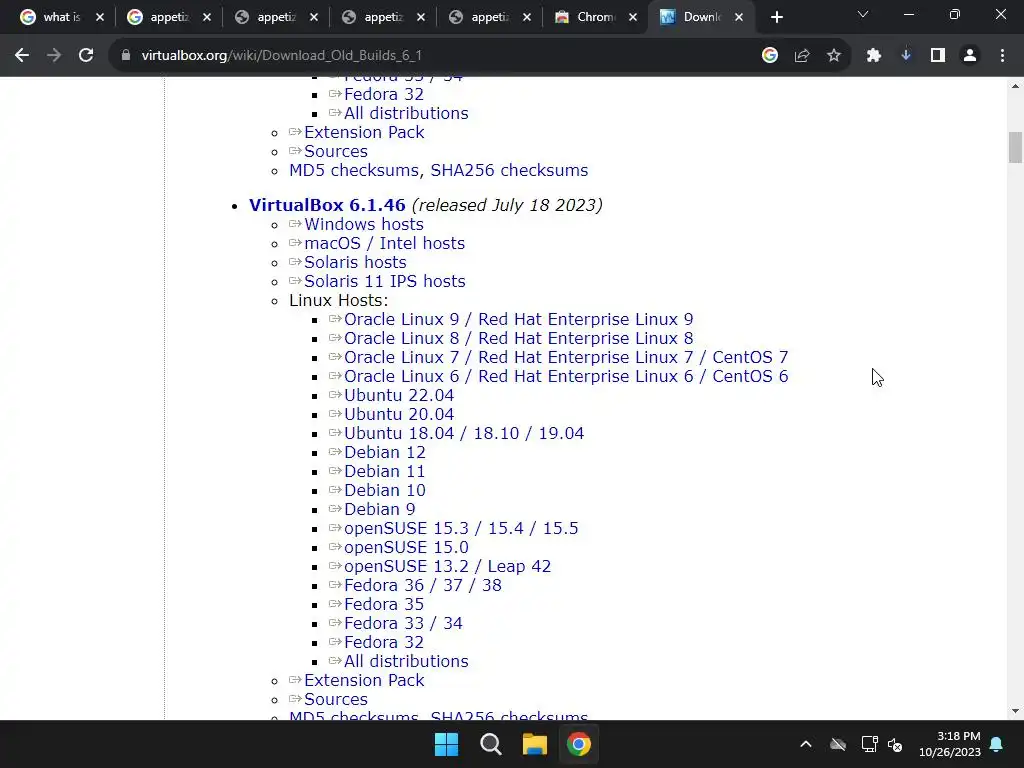Image resolution: width=1024 pixels, height=768 pixels.
Task: Open Solaris 11 IPS hosts link
Action: (385, 281)
